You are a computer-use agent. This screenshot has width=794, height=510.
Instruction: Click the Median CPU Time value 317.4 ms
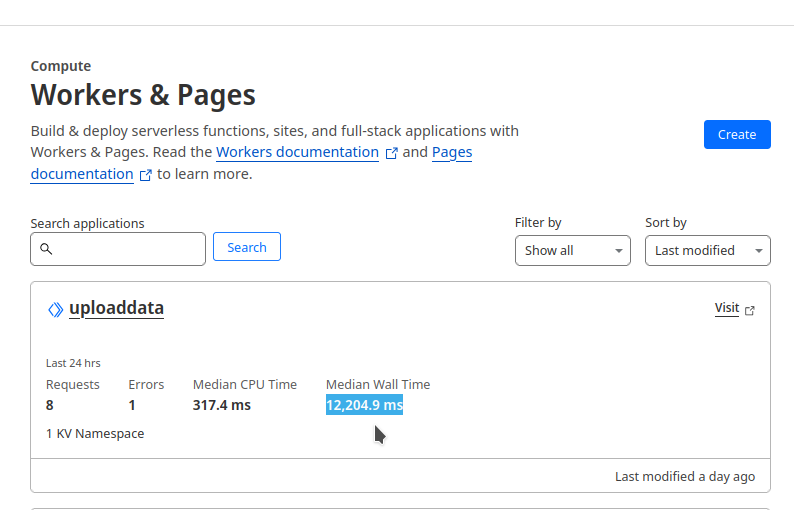222,405
